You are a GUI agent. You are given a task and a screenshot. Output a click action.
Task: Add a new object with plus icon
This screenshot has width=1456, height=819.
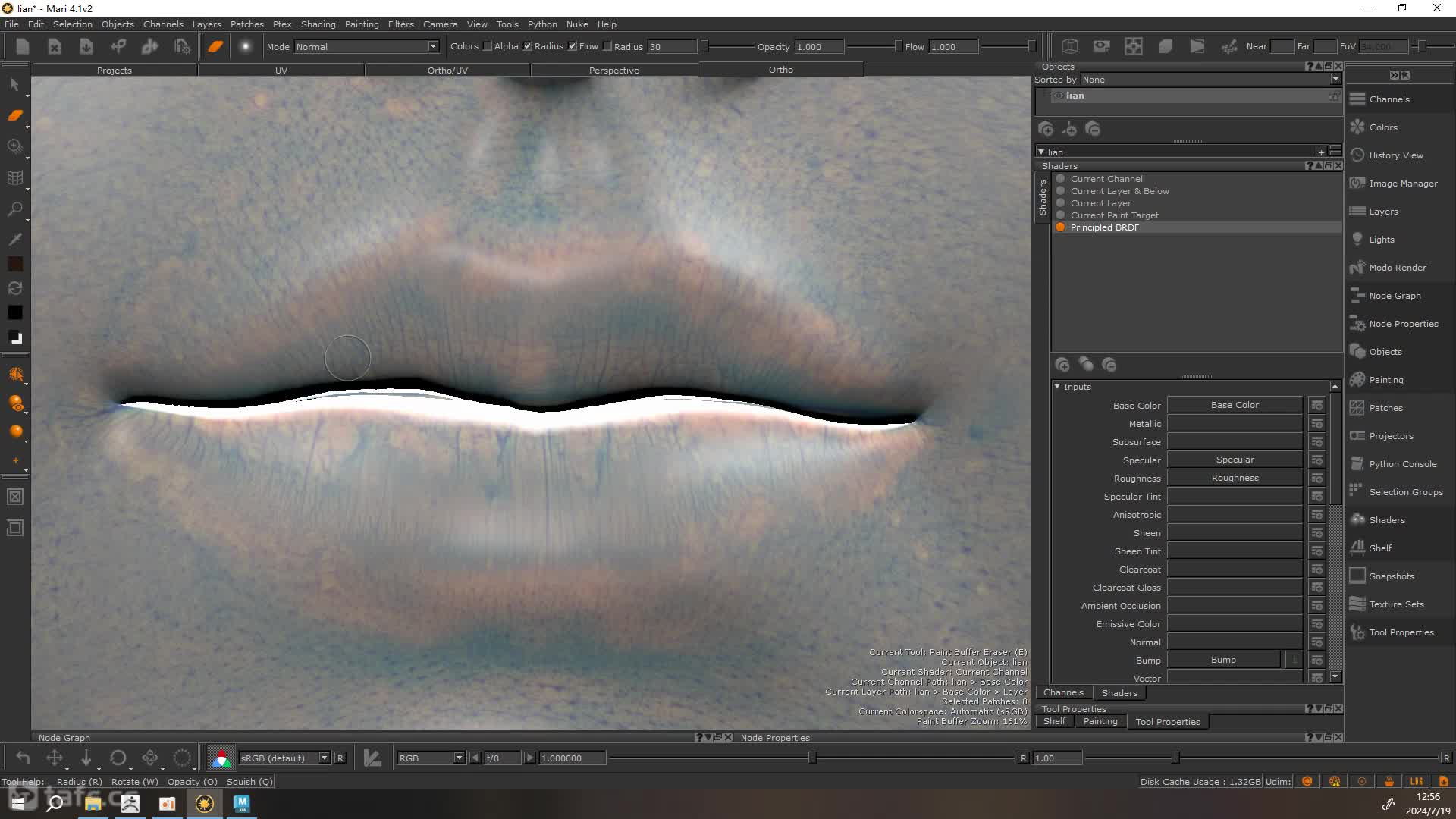click(x=1046, y=129)
